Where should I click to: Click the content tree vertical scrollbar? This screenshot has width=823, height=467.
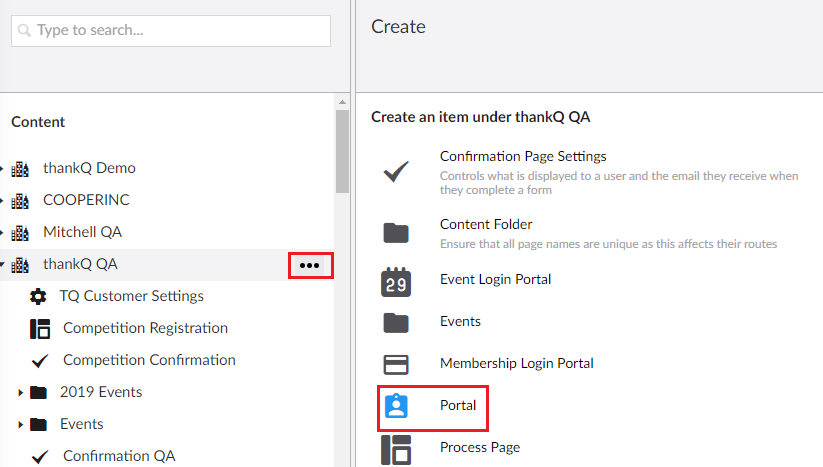[342, 150]
